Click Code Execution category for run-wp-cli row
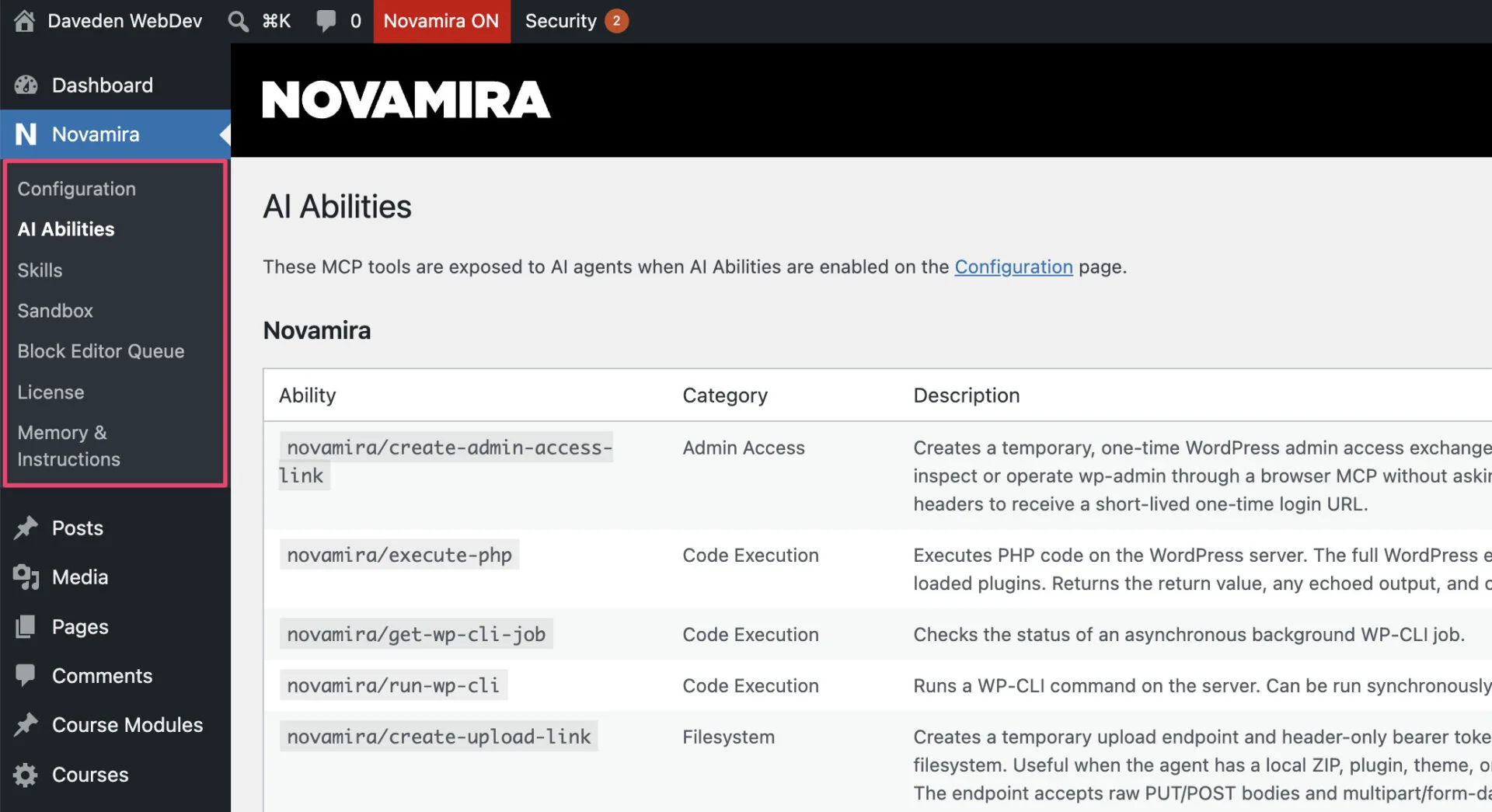The height and width of the screenshot is (812, 1492). (751, 685)
